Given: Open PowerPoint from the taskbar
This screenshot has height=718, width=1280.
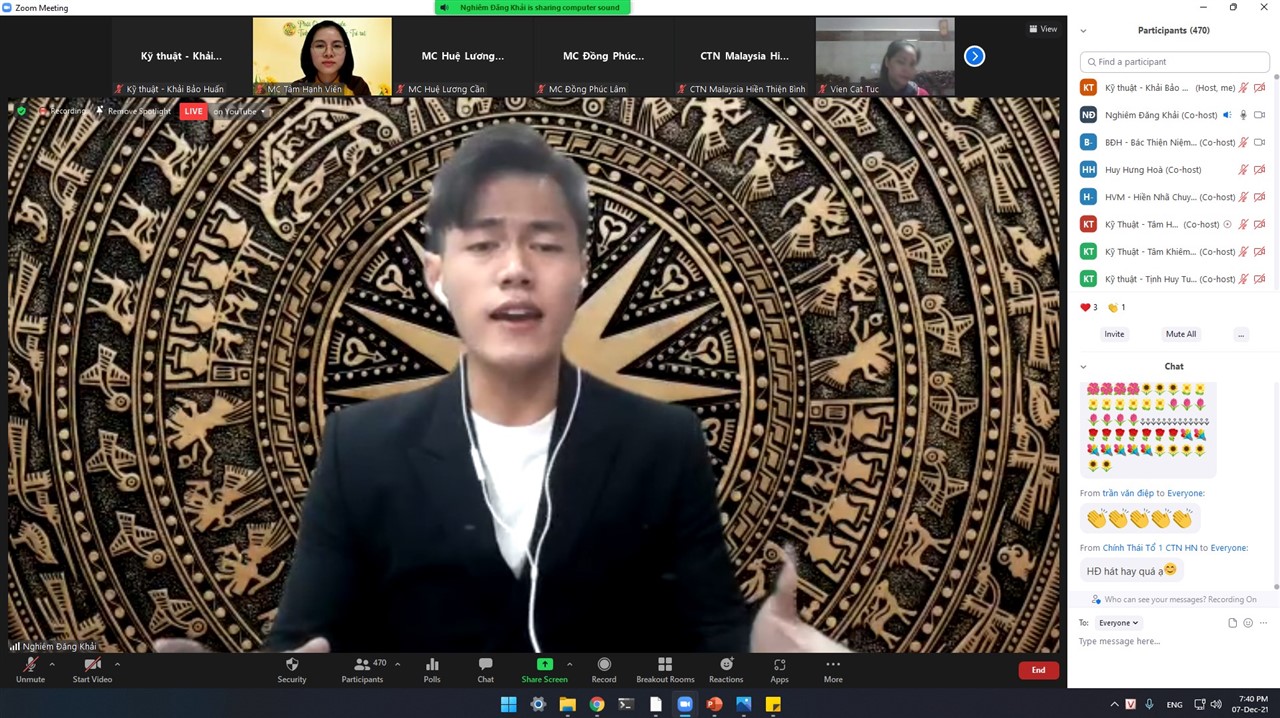Looking at the screenshot, I should tap(714, 704).
